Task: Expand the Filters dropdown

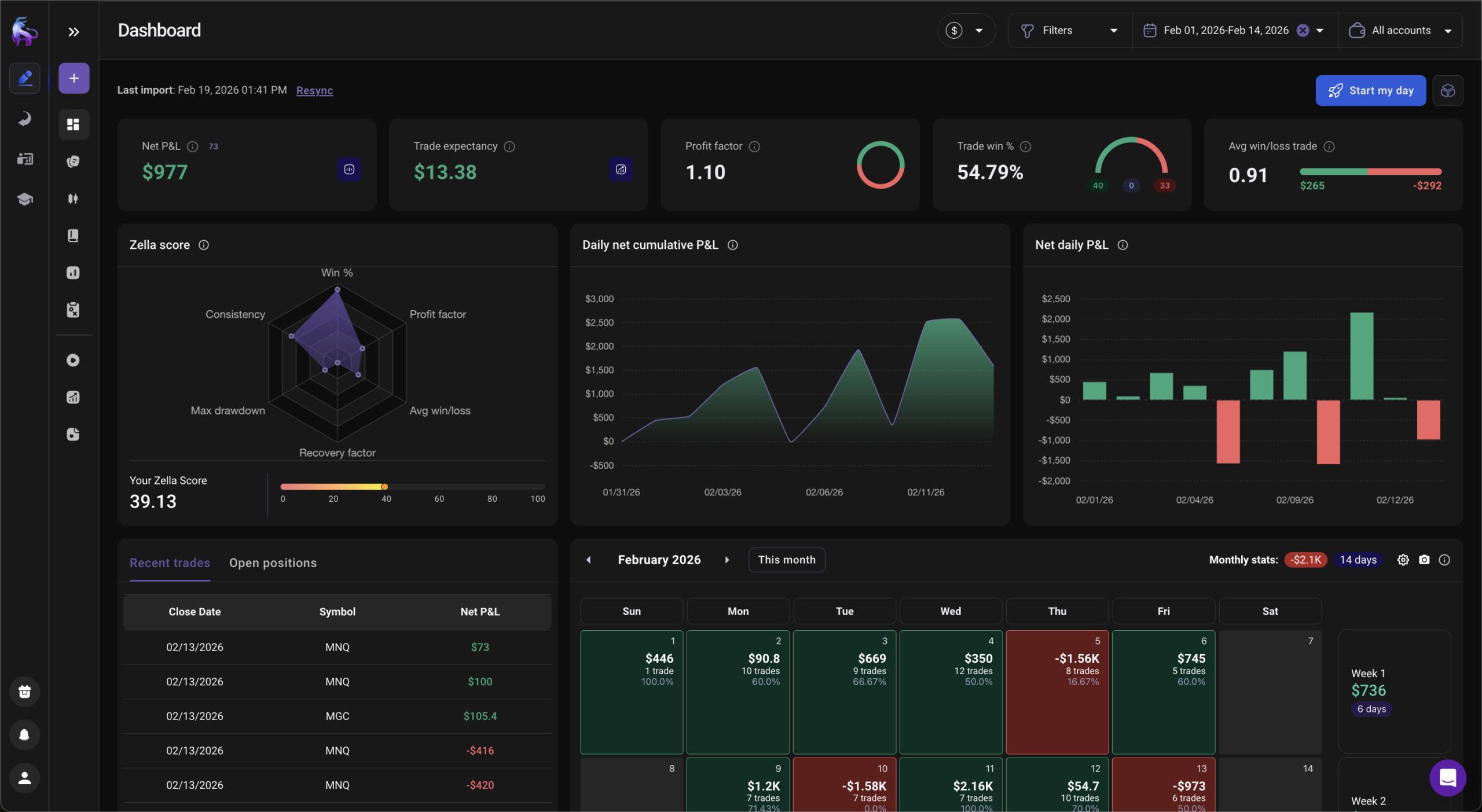Action: (x=1070, y=30)
